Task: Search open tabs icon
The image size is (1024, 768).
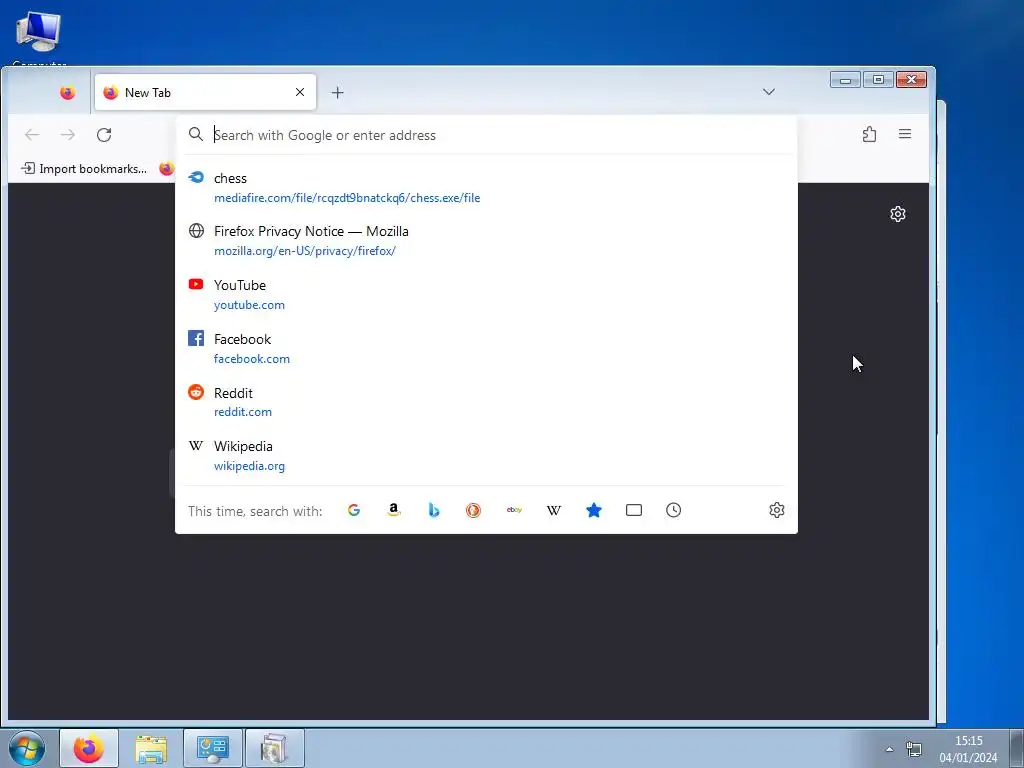Action: point(633,510)
